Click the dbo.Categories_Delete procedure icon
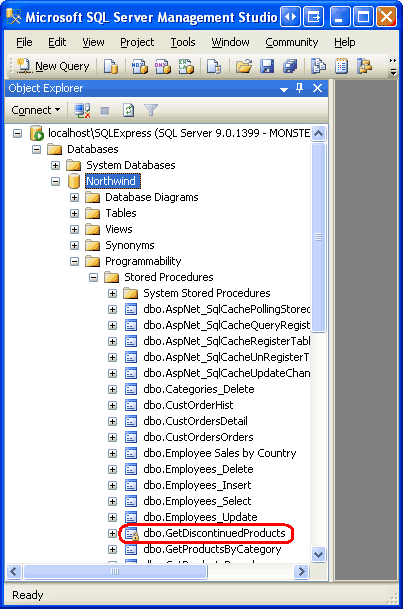 click(x=131, y=389)
